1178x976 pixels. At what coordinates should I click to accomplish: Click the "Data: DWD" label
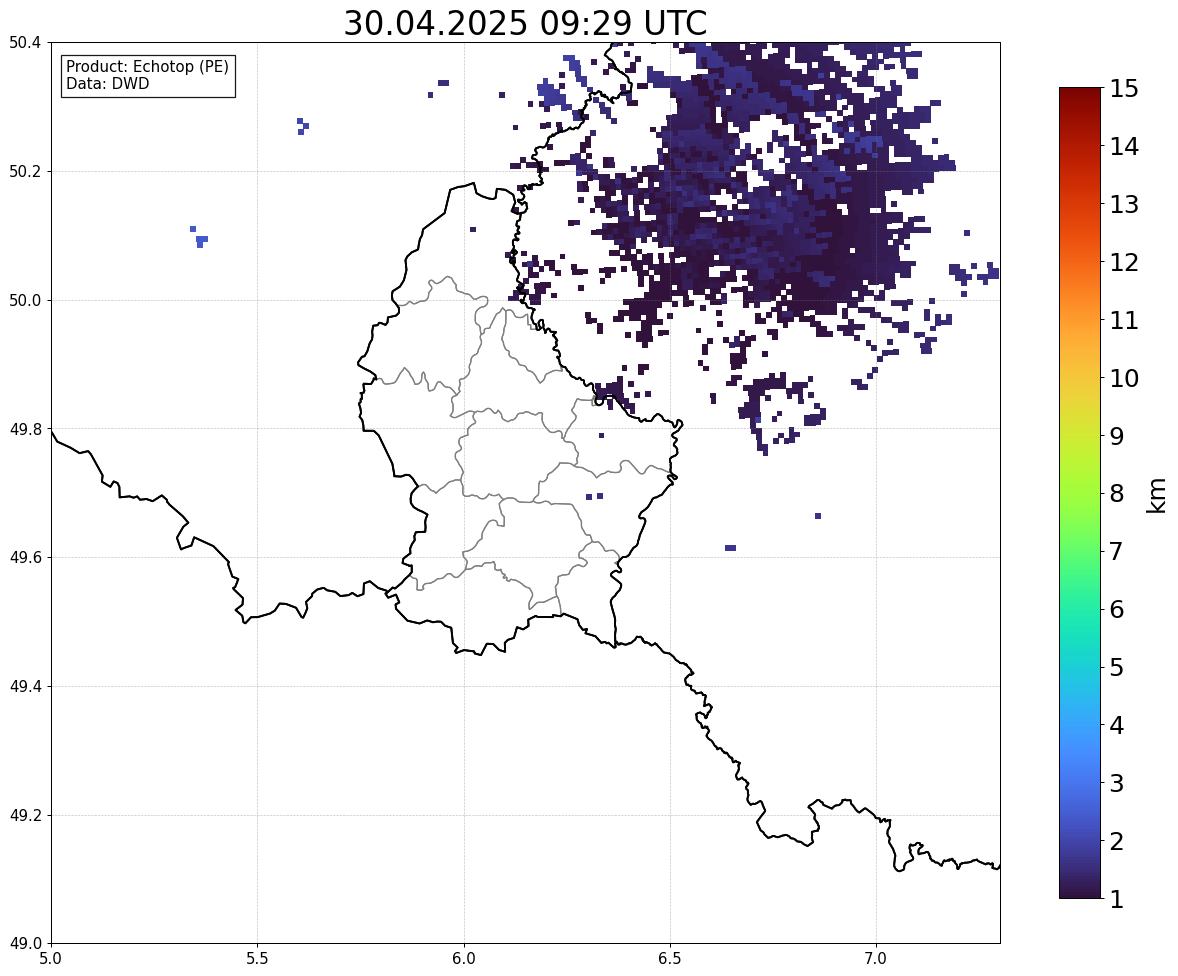[x=107, y=83]
